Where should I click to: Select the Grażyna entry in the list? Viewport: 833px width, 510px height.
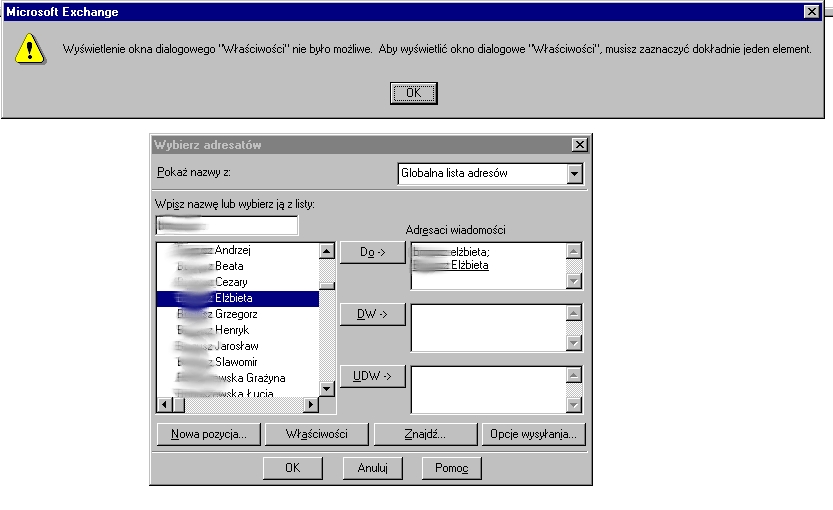click(237, 378)
